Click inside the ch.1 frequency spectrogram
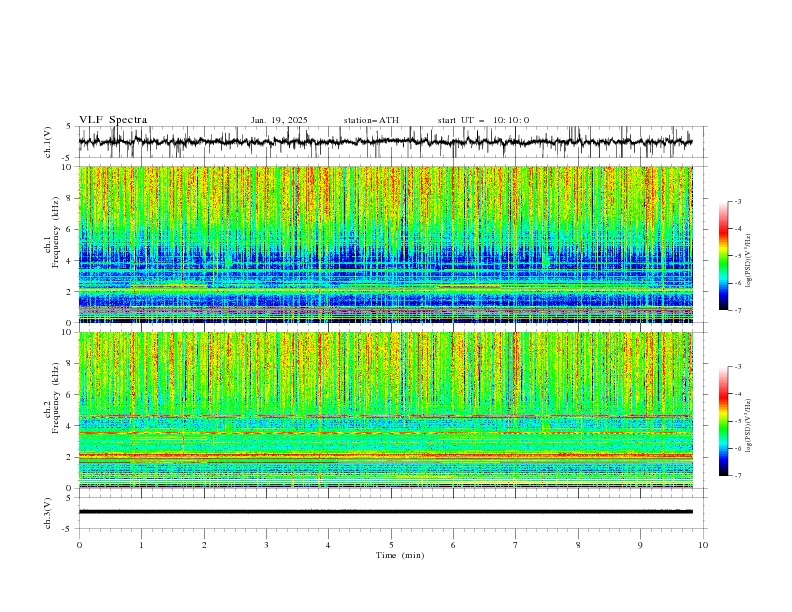Image resolution: width=792 pixels, height=612 pixels. [385, 244]
